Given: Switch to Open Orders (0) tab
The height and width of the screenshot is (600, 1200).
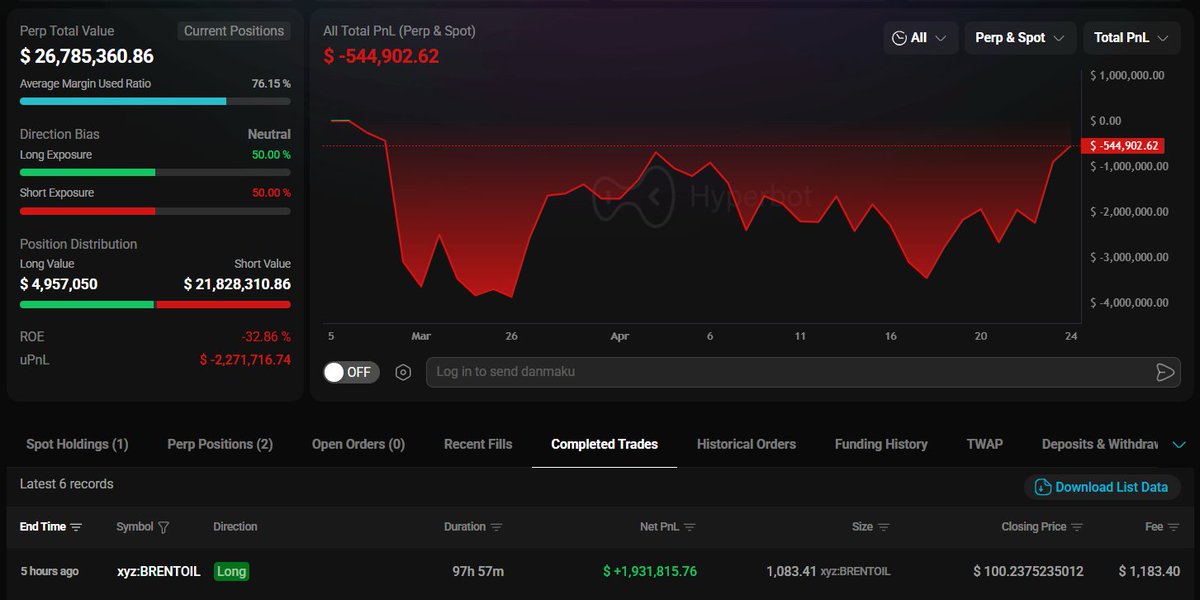Looking at the screenshot, I should click(358, 444).
